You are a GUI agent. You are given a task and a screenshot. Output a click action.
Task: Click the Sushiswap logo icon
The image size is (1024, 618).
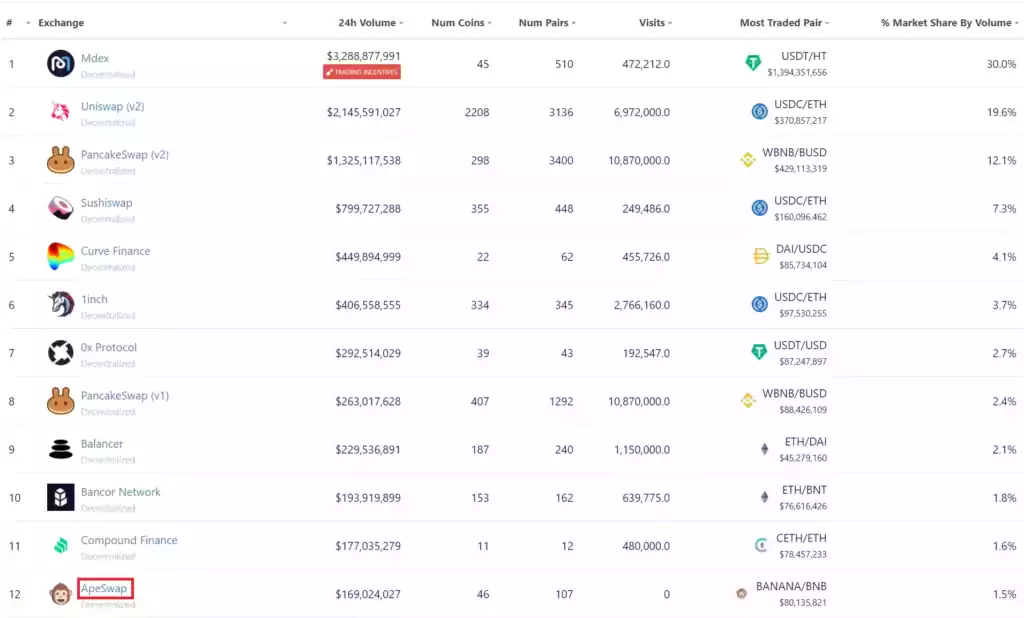(x=60, y=208)
